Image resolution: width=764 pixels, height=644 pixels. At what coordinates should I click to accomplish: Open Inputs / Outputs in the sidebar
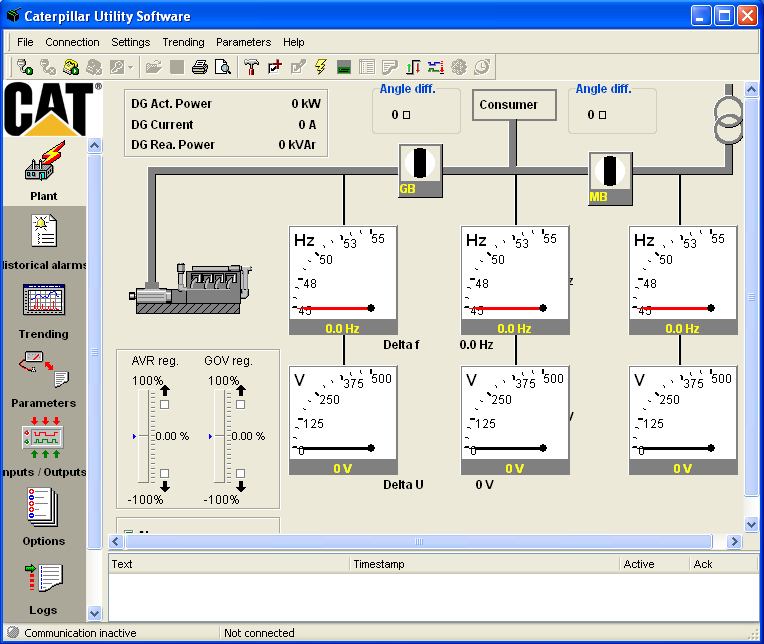(x=44, y=447)
